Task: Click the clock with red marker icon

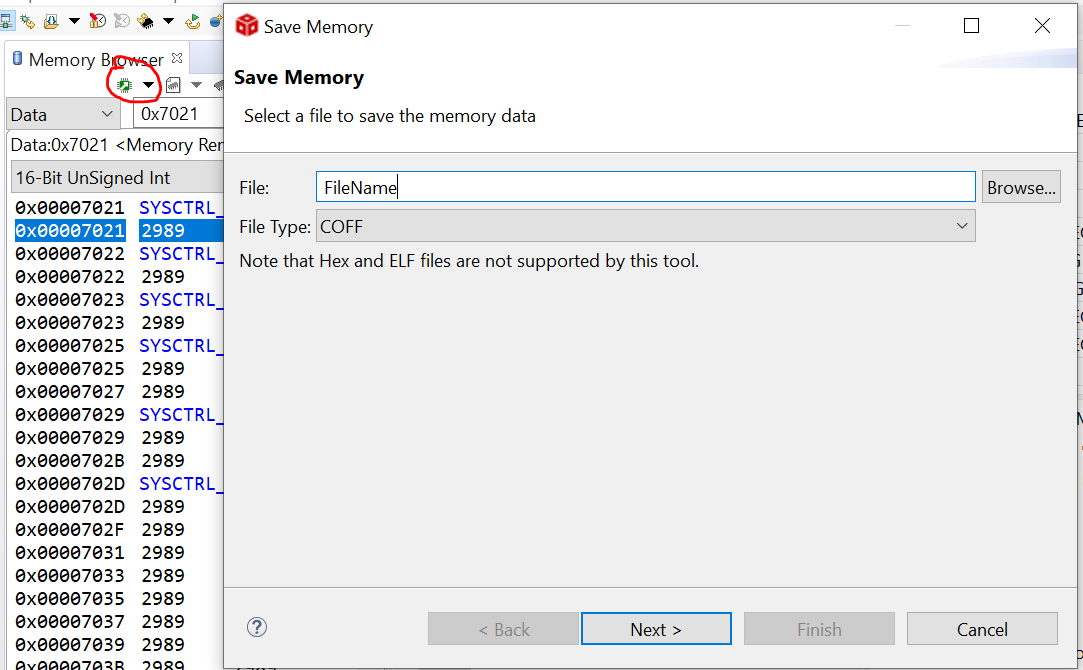Action: pos(98,20)
